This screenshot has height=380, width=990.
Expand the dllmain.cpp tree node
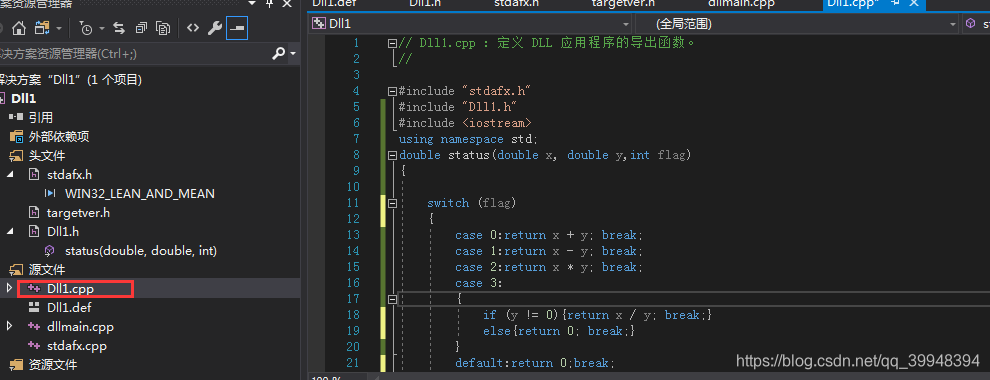pos(9,327)
